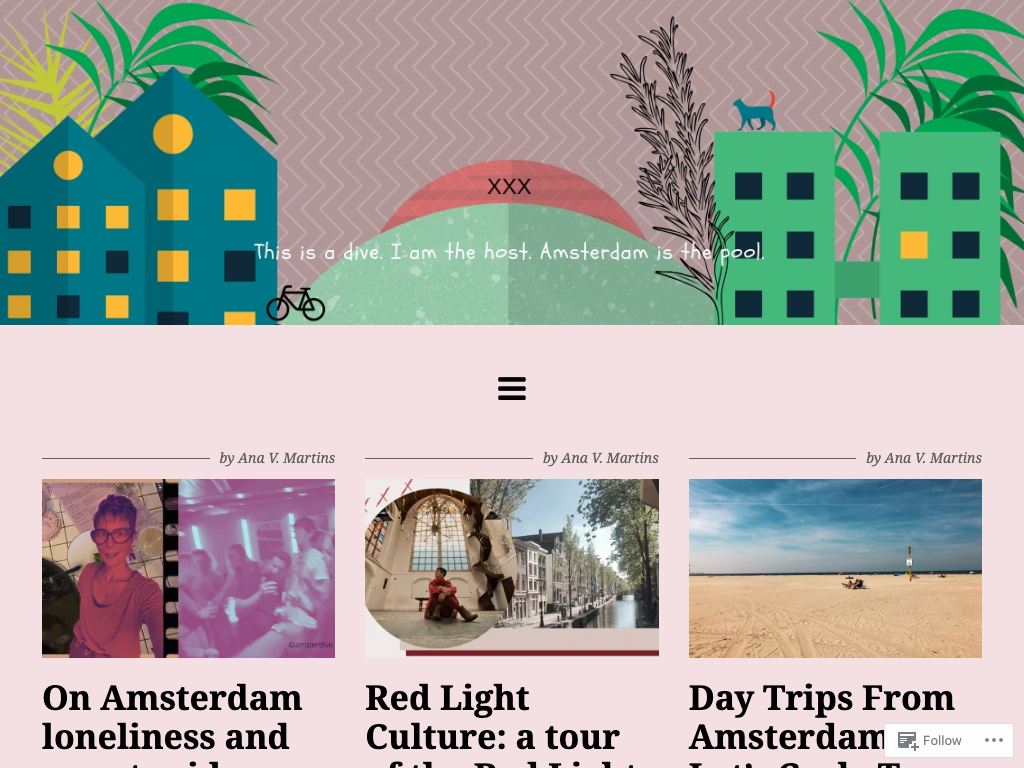
Task: Click the bicycle icon in the header
Action: pos(296,303)
